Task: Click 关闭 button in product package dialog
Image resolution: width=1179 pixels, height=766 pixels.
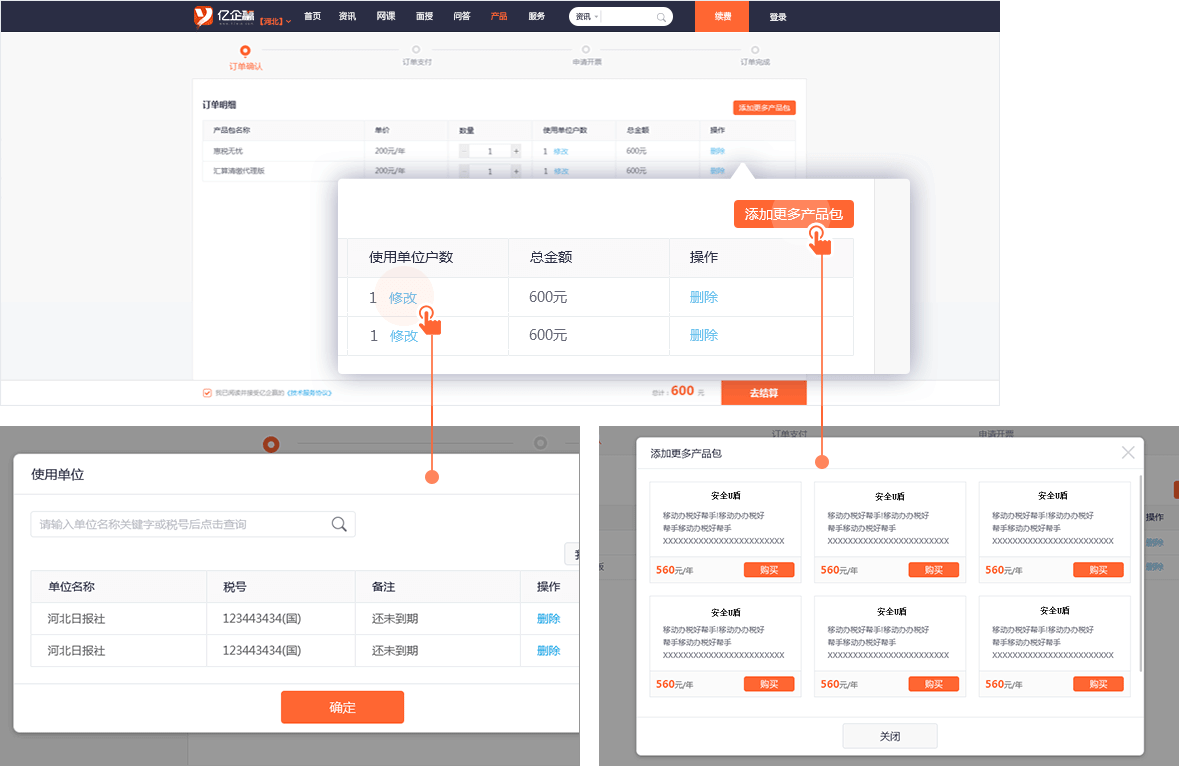Action: pos(889,736)
